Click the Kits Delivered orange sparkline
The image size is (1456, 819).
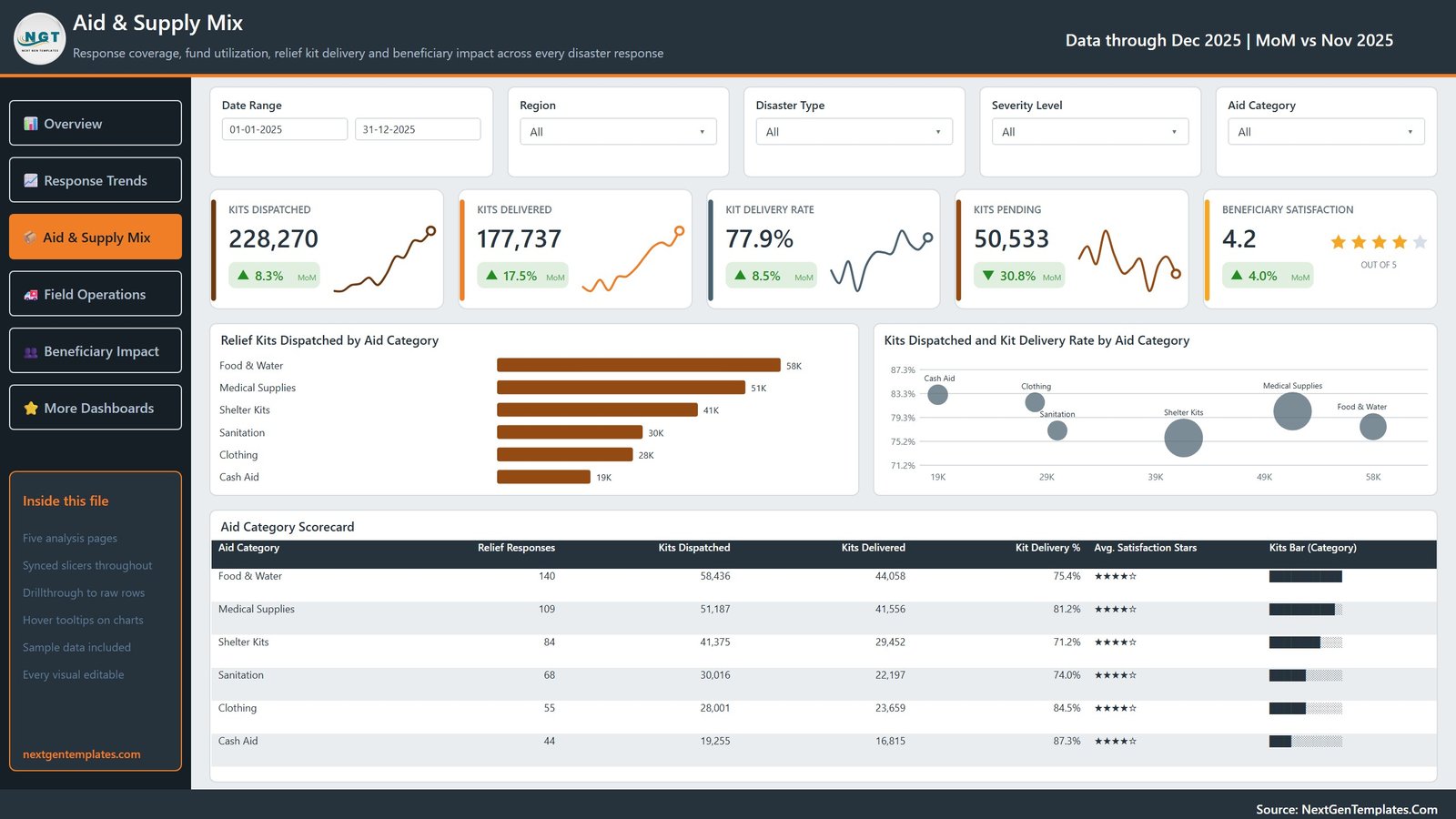(633, 259)
